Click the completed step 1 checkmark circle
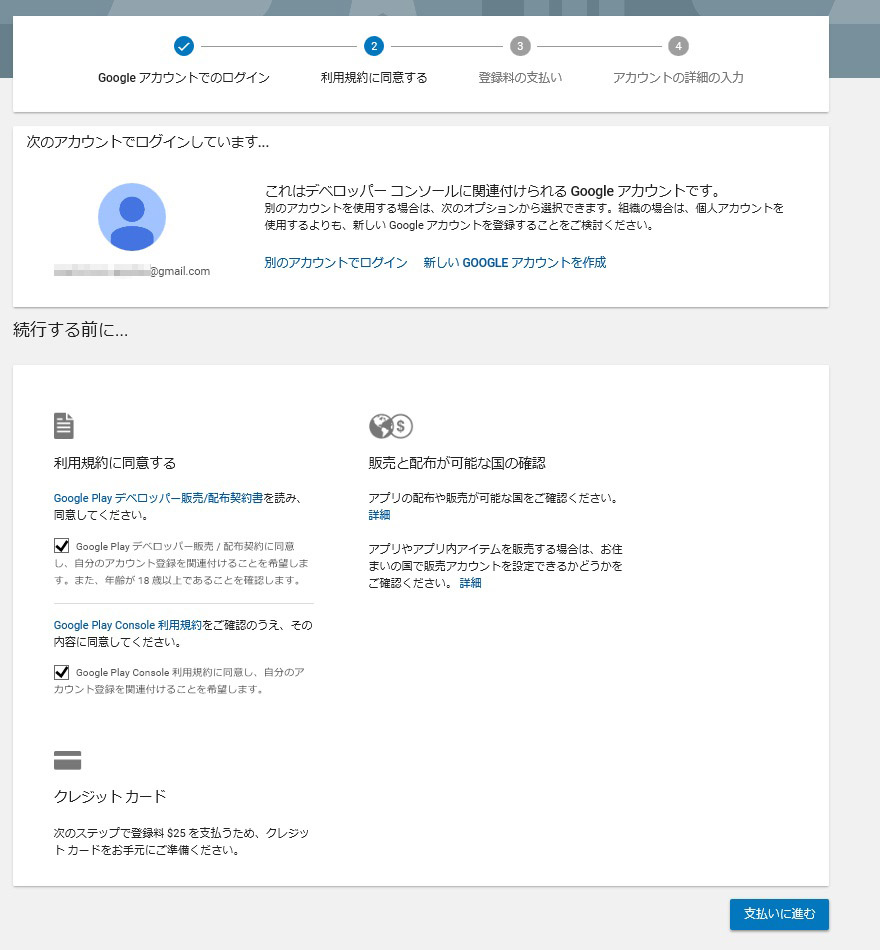This screenshot has width=880, height=950. pos(184,46)
